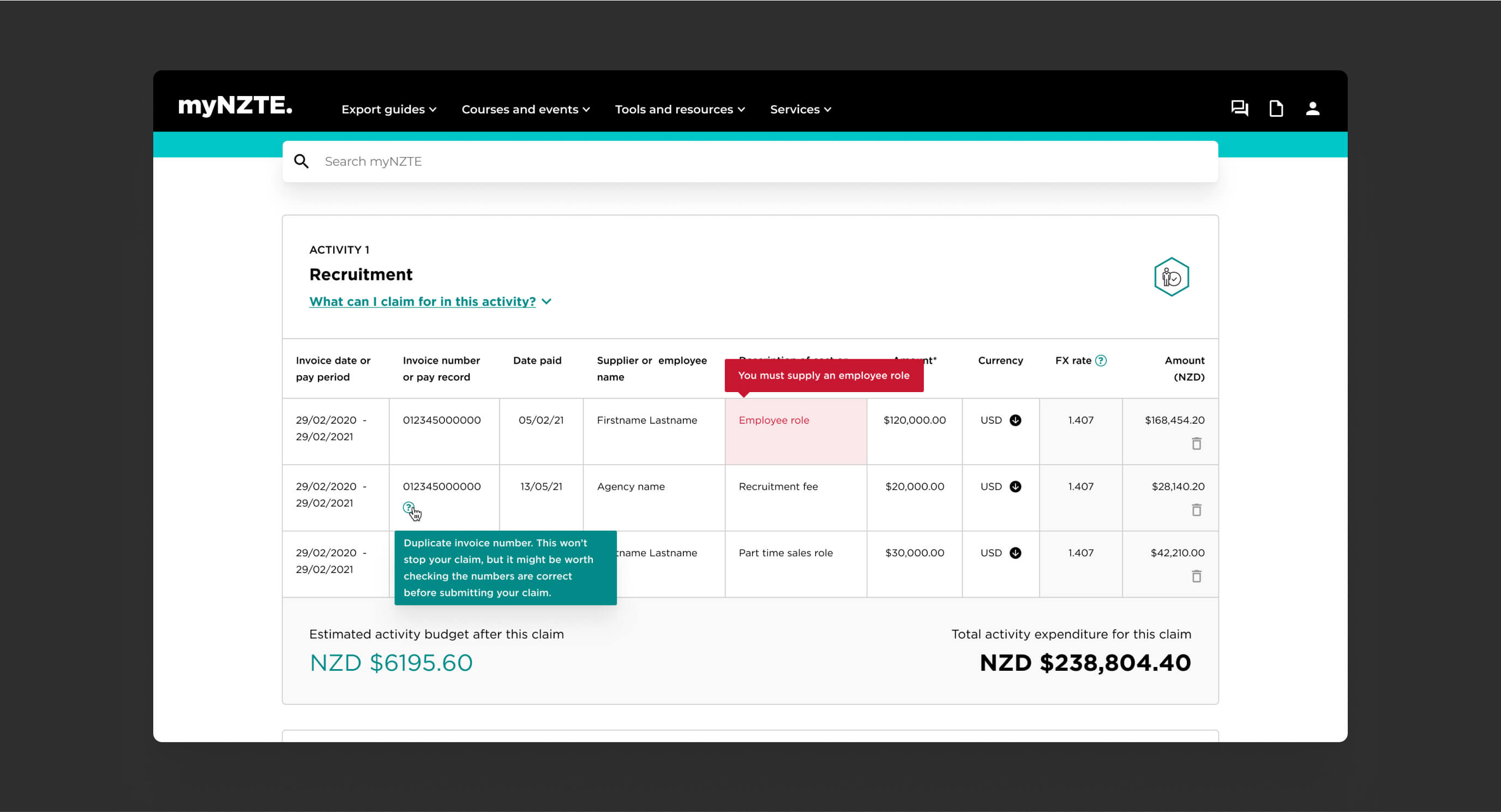Click the $30,000.00 amount cell
This screenshot has height=812, width=1501.
tap(914, 564)
